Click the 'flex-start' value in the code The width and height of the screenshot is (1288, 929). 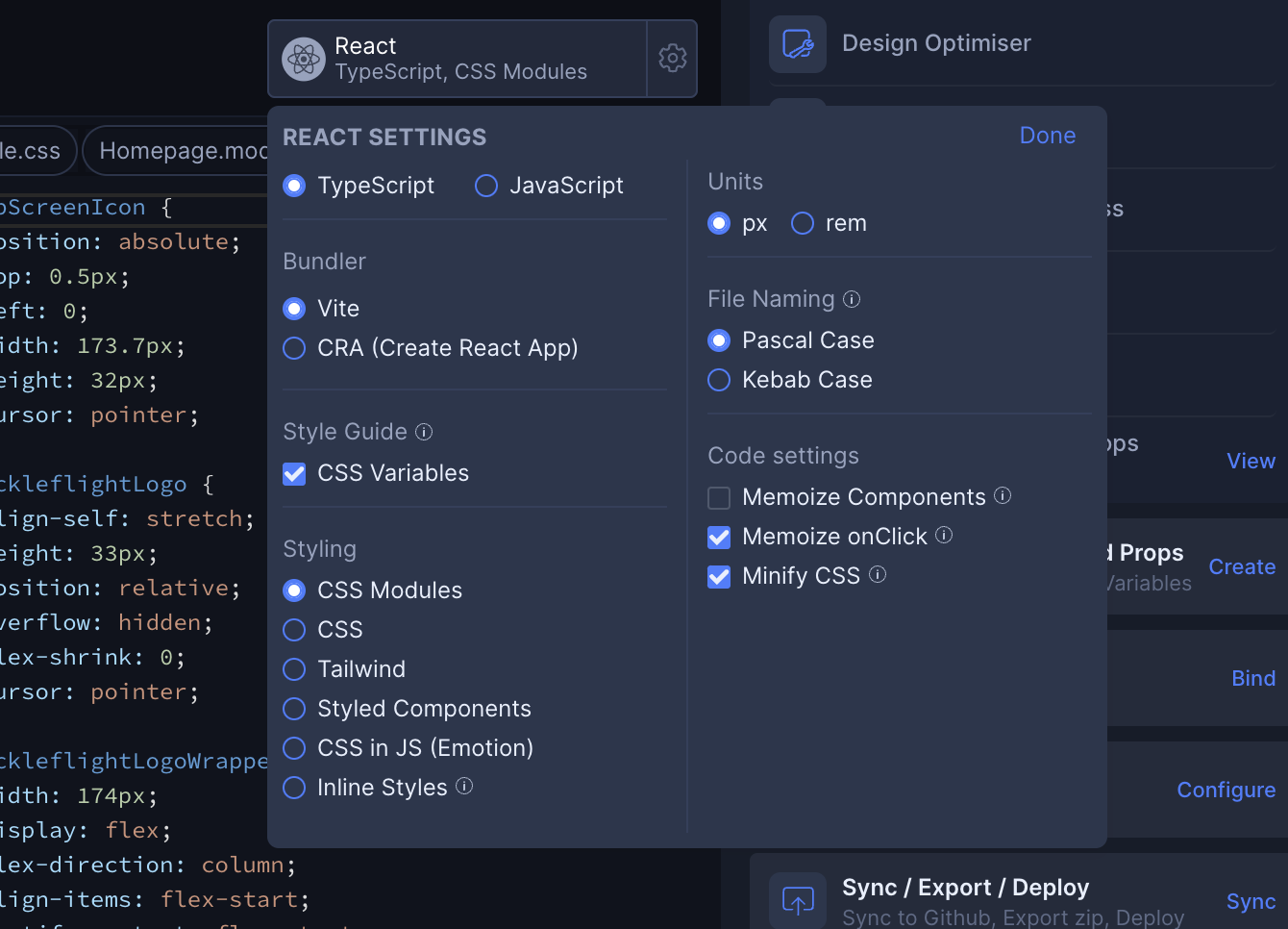click(x=229, y=899)
